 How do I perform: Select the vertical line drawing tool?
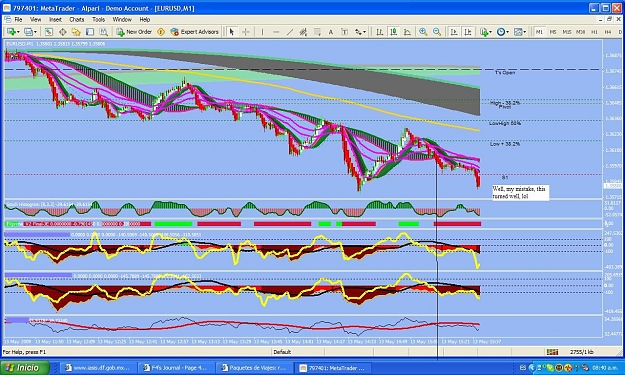click(262, 32)
